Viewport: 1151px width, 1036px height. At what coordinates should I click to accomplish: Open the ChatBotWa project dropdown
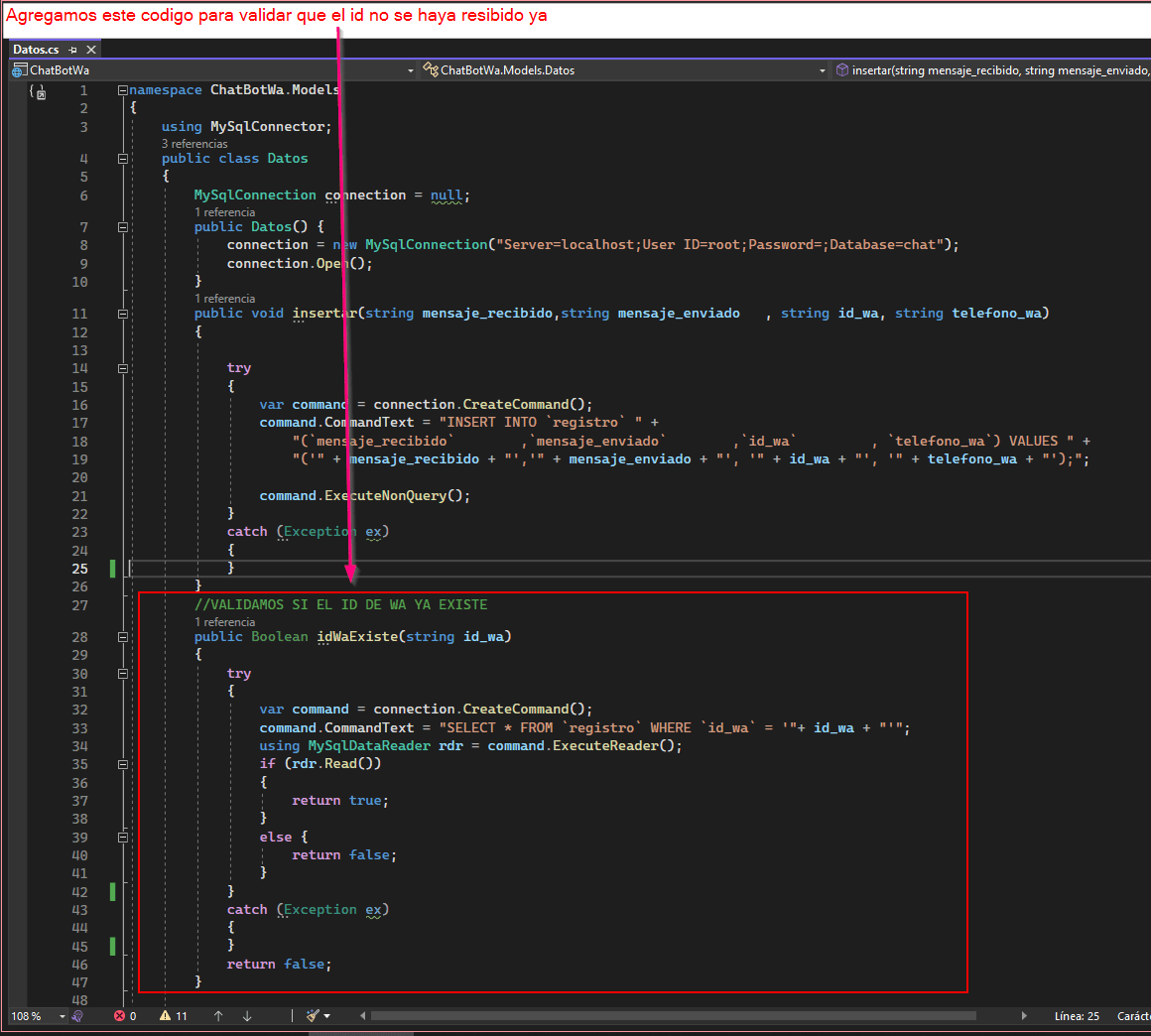[410, 69]
